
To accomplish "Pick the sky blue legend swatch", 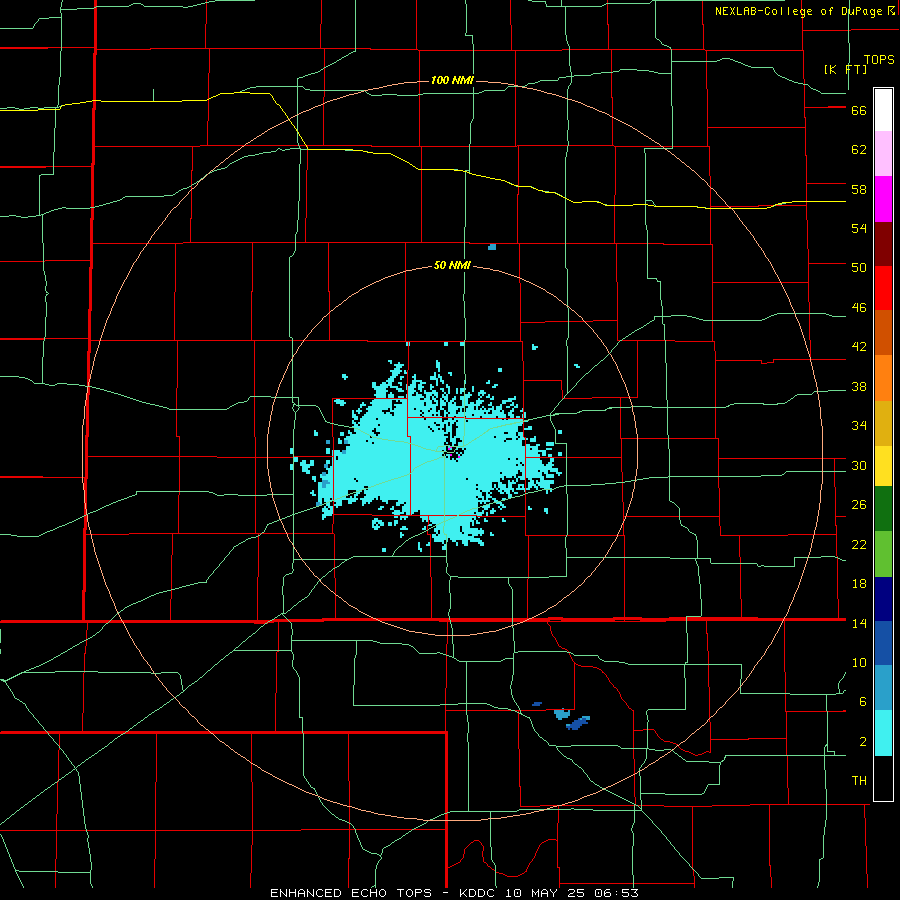I will click(x=883, y=688).
